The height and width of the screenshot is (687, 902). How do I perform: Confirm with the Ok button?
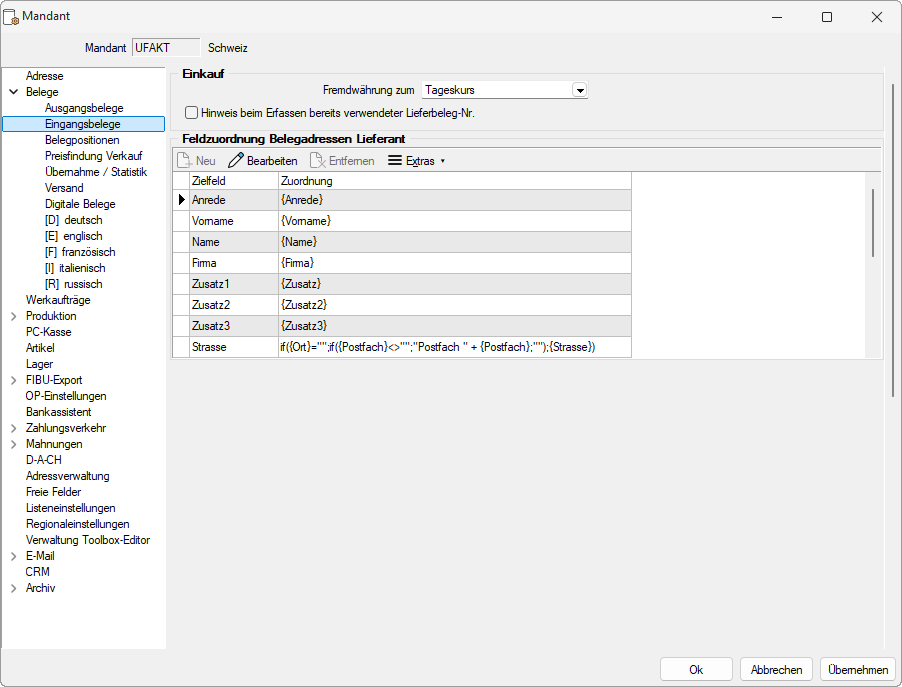[x=696, y=670]
